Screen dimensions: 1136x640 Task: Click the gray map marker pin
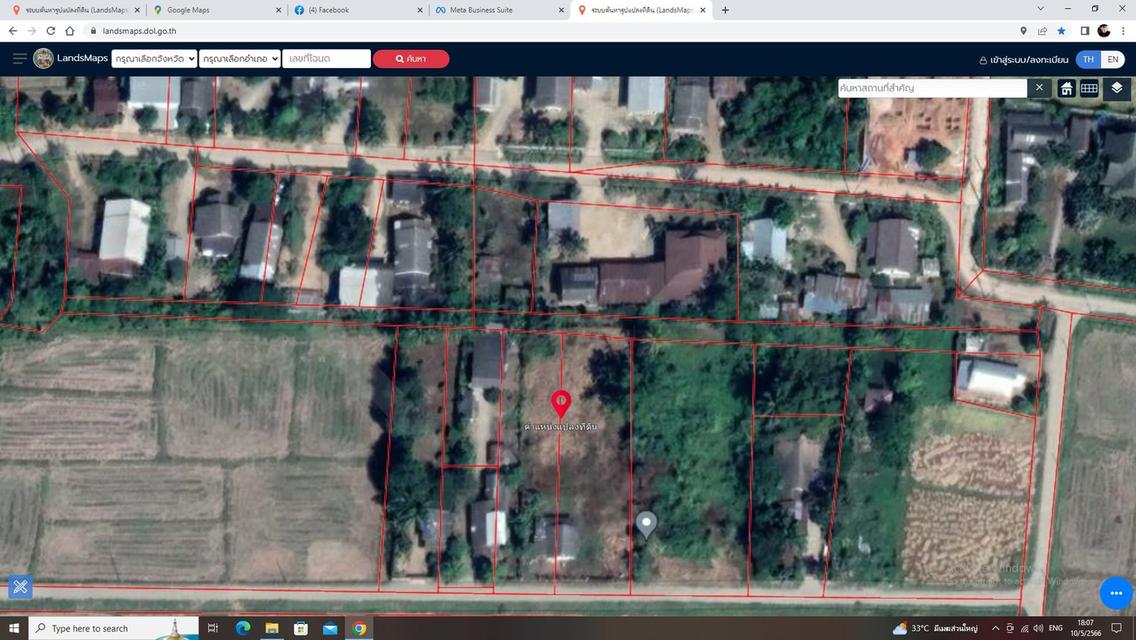pos(646,525)
